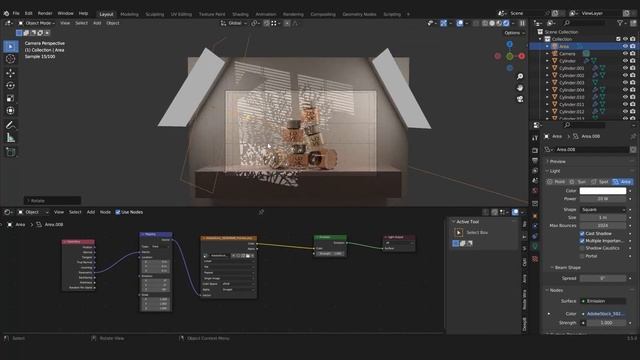The width and height of the screenshot is (640, 360).
Task: Set light type to Point
Action: coord(556,182)
